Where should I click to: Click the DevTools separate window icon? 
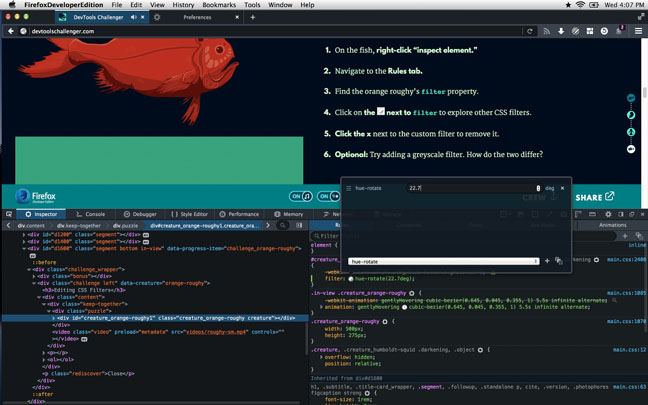(631, 214)
